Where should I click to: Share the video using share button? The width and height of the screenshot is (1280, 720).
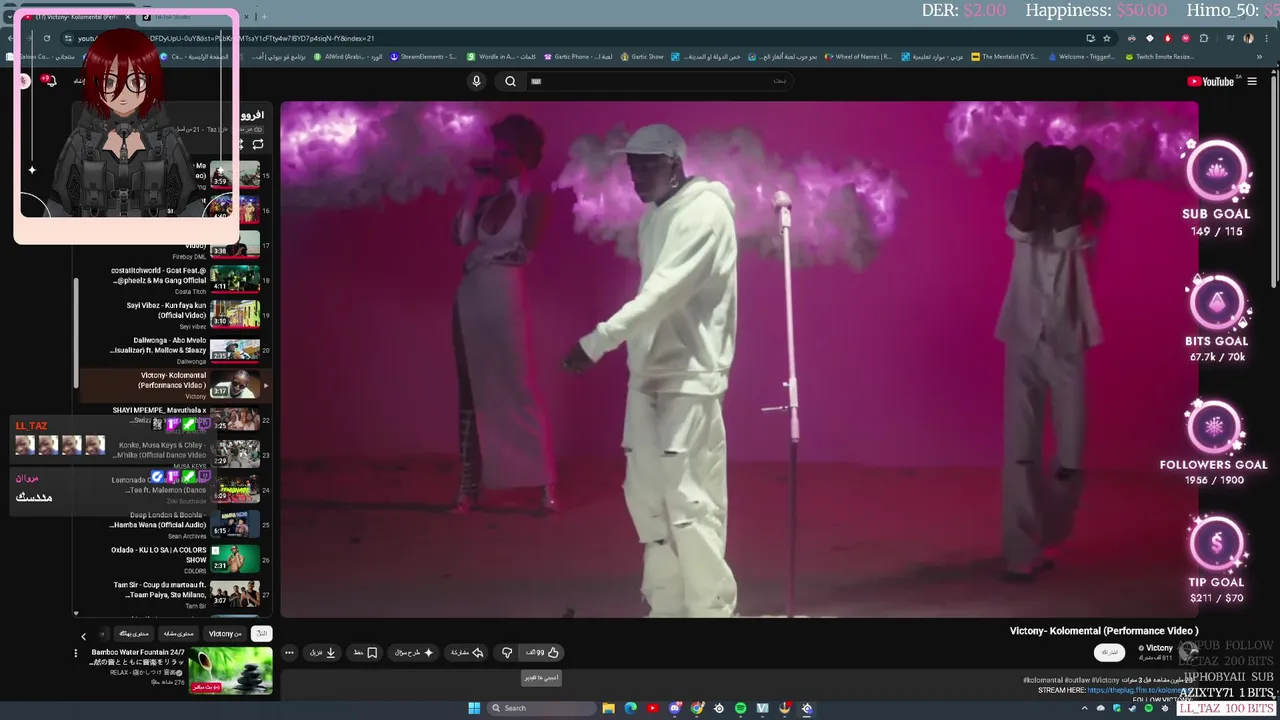pyautogui.click(x=467, y=653)
